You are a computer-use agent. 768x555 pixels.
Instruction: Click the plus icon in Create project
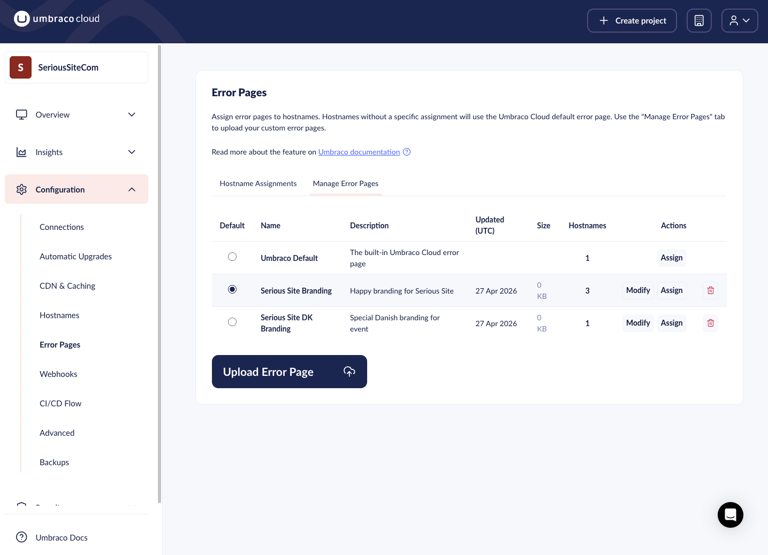tap(604, 21)
